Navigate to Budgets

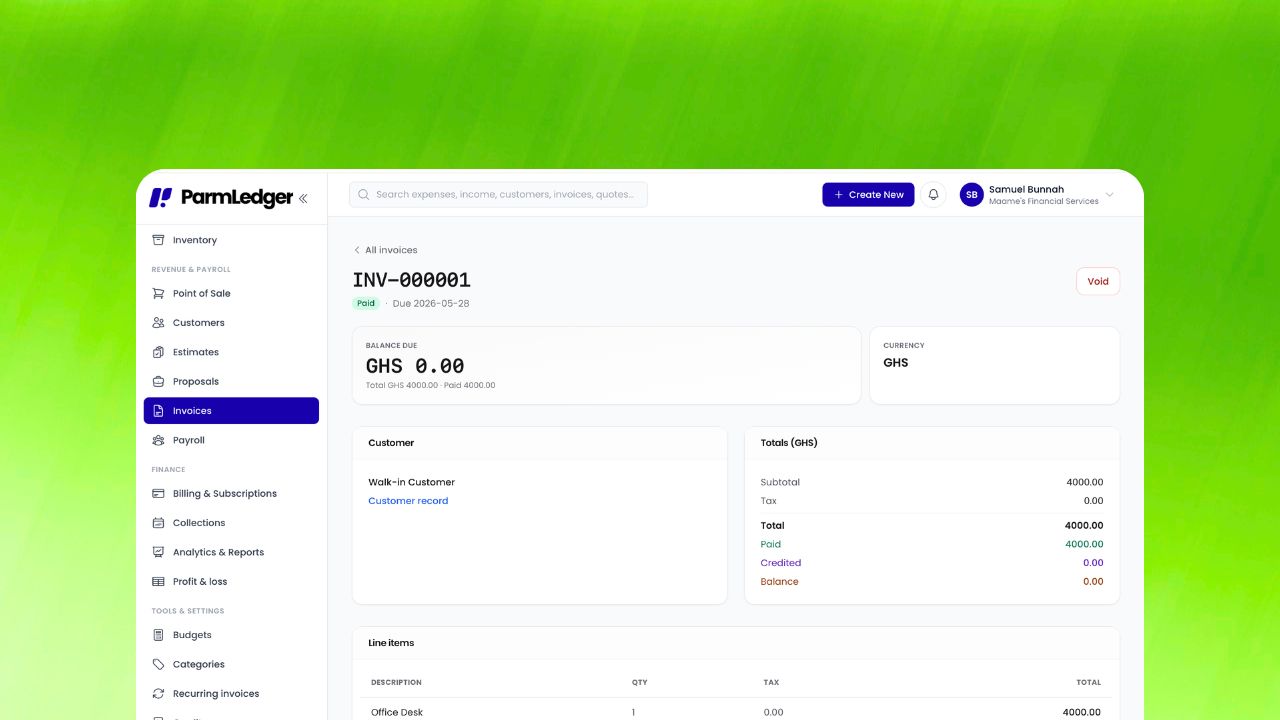coord(232,635)
